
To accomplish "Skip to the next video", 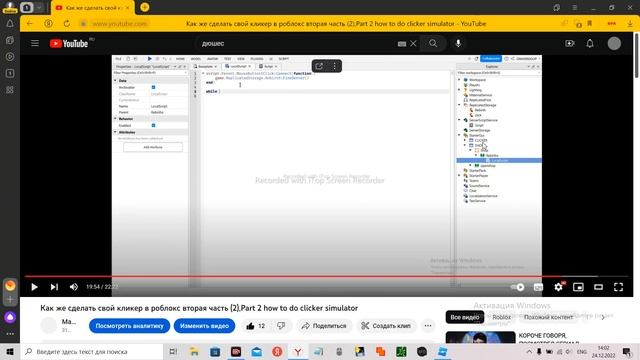I will pos(54,287).
